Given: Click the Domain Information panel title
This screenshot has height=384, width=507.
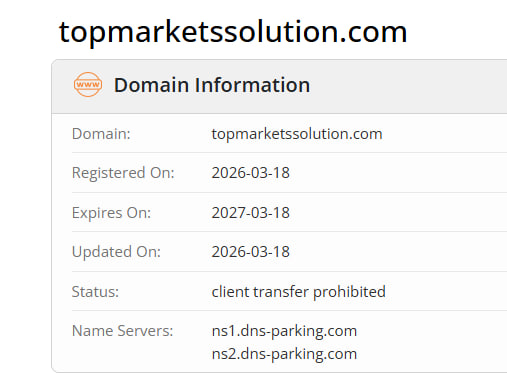Looking at the screenshot, I should [x=212, y=85].
